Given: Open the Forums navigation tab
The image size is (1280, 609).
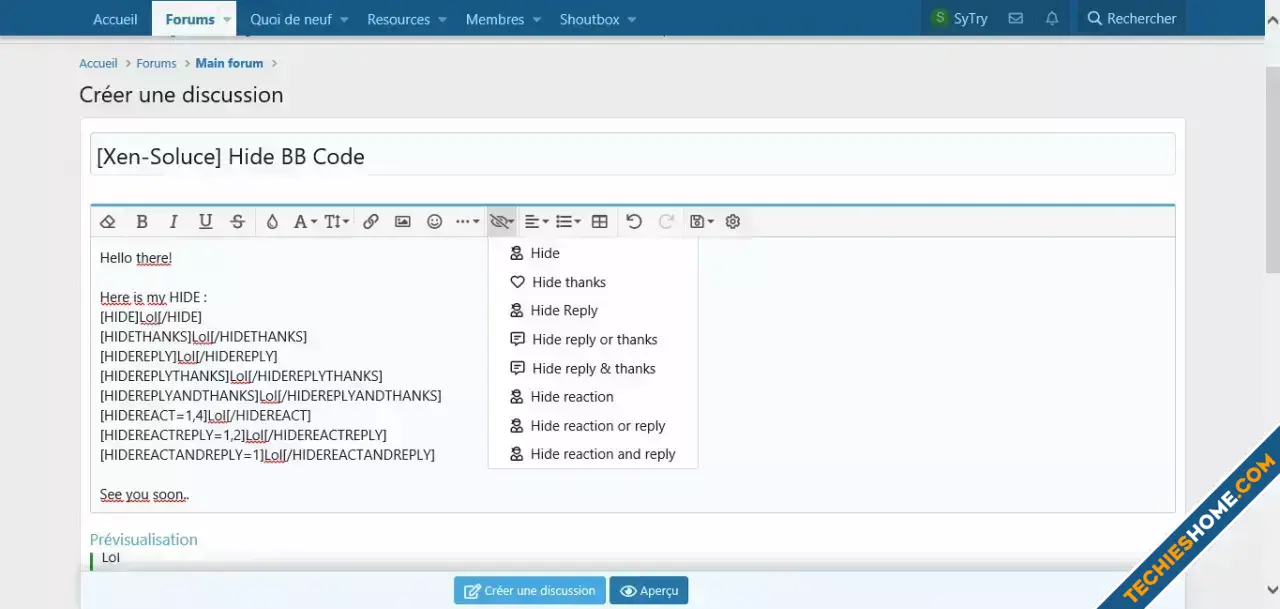Looking at the screenshot, I should point(190,19).
